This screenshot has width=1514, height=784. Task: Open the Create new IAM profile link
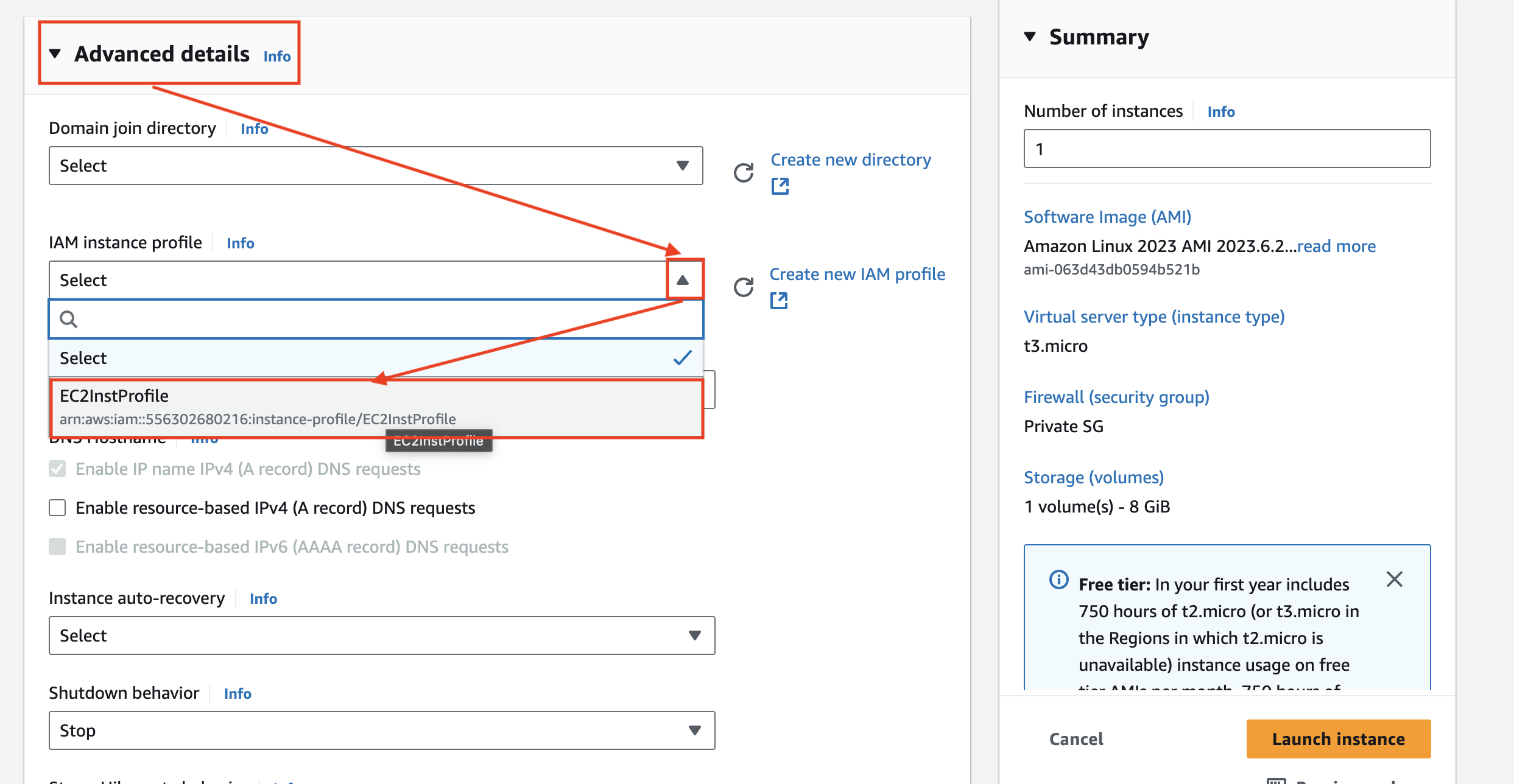coord(857,274)
